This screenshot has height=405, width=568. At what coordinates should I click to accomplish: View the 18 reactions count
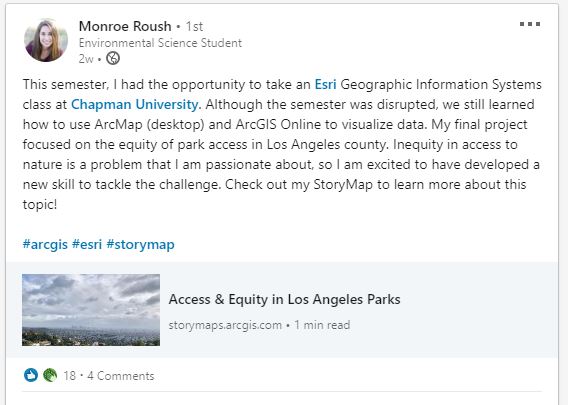70,376
